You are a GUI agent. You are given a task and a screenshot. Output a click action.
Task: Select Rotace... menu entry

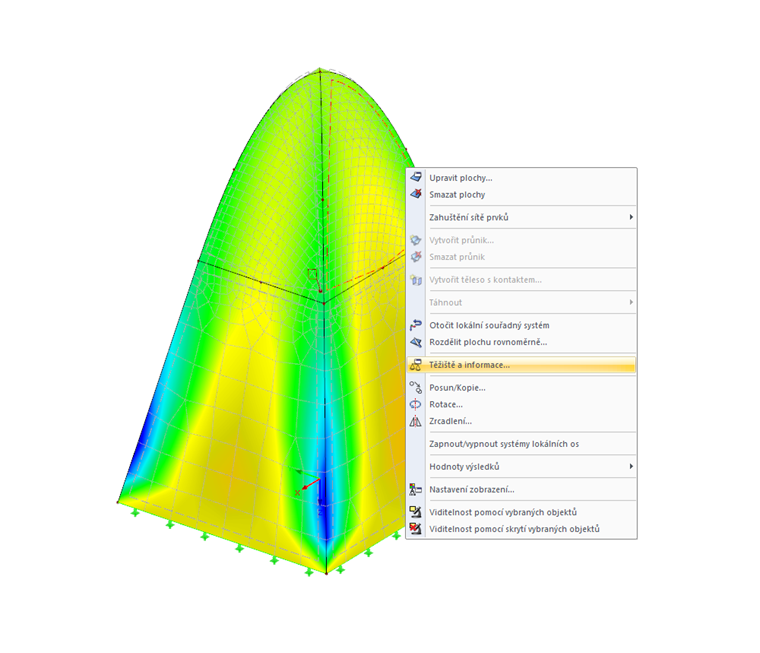coord(522,404)
